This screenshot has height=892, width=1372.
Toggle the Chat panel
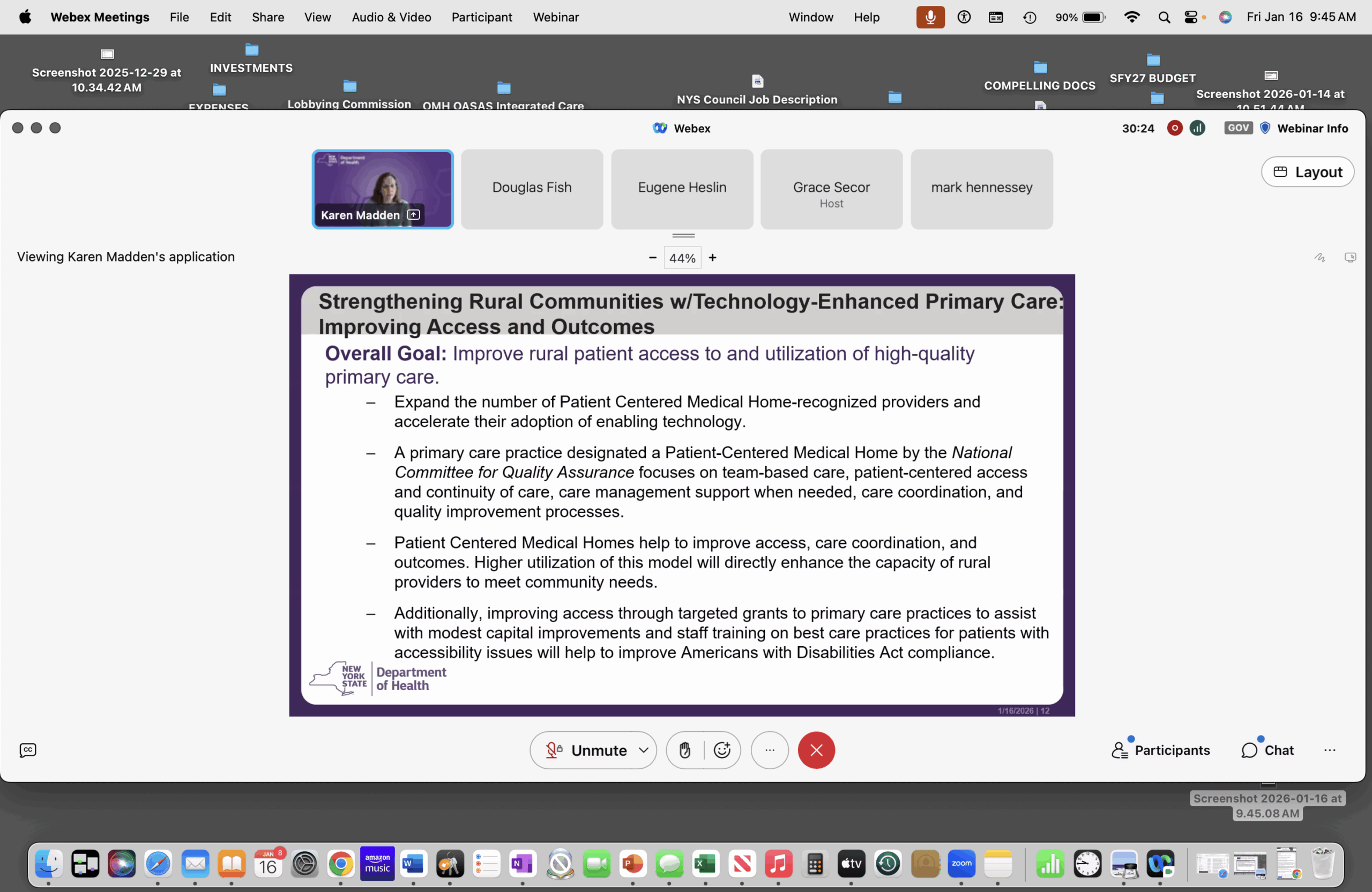pos(1267,750)
